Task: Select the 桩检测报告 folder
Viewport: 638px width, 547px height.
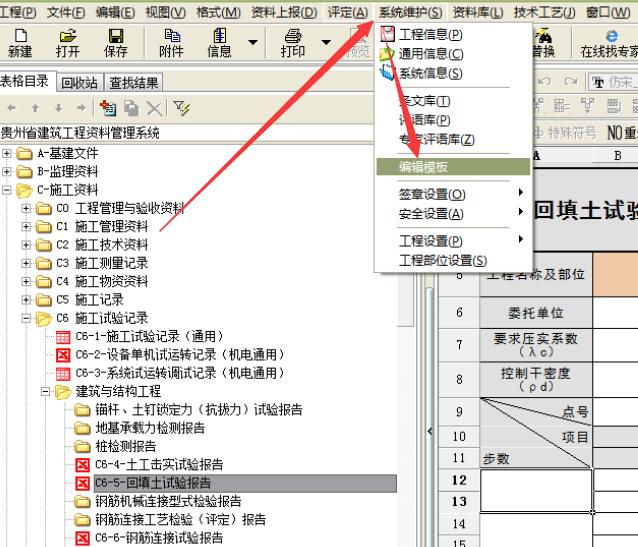Action: (126, 446)
